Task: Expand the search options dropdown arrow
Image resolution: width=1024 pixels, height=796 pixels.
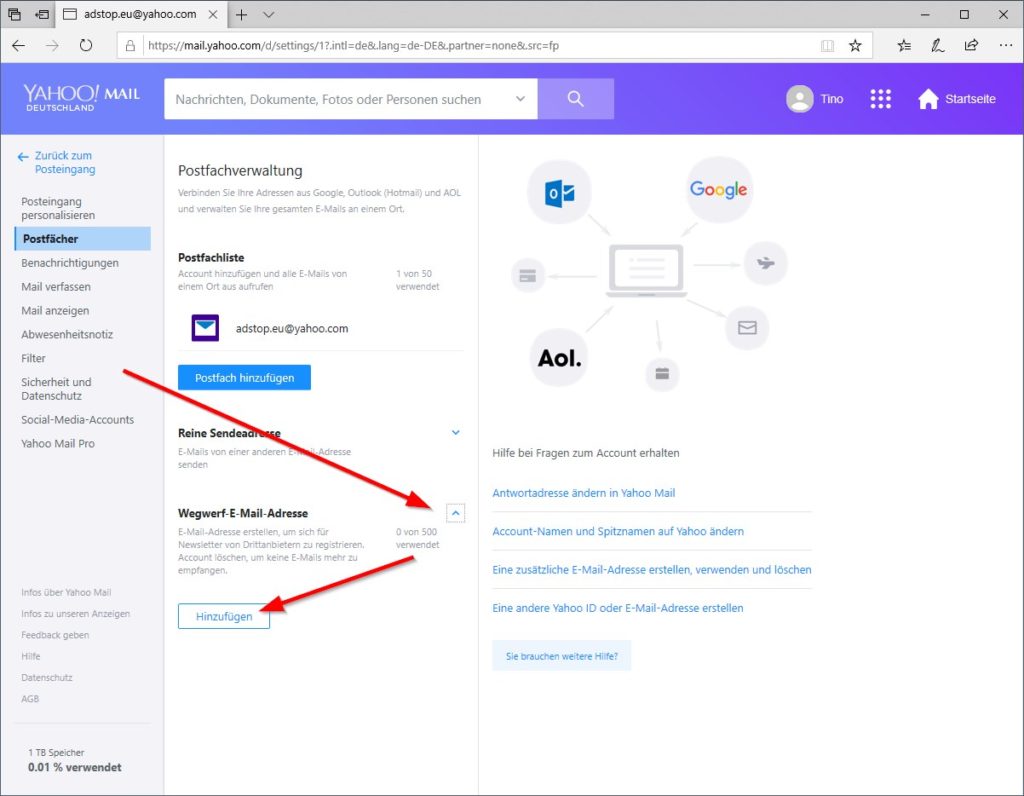Action: [x=520, y=99]
